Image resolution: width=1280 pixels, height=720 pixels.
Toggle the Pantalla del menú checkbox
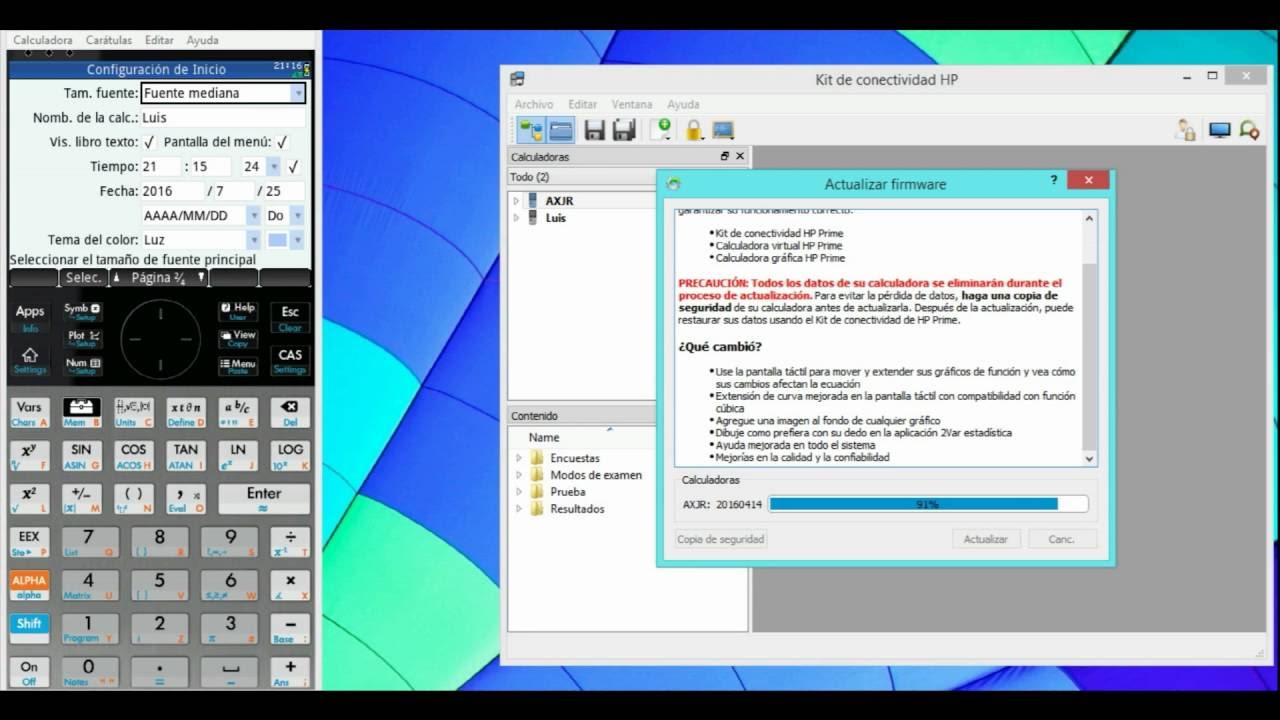(x=282, y=142)
